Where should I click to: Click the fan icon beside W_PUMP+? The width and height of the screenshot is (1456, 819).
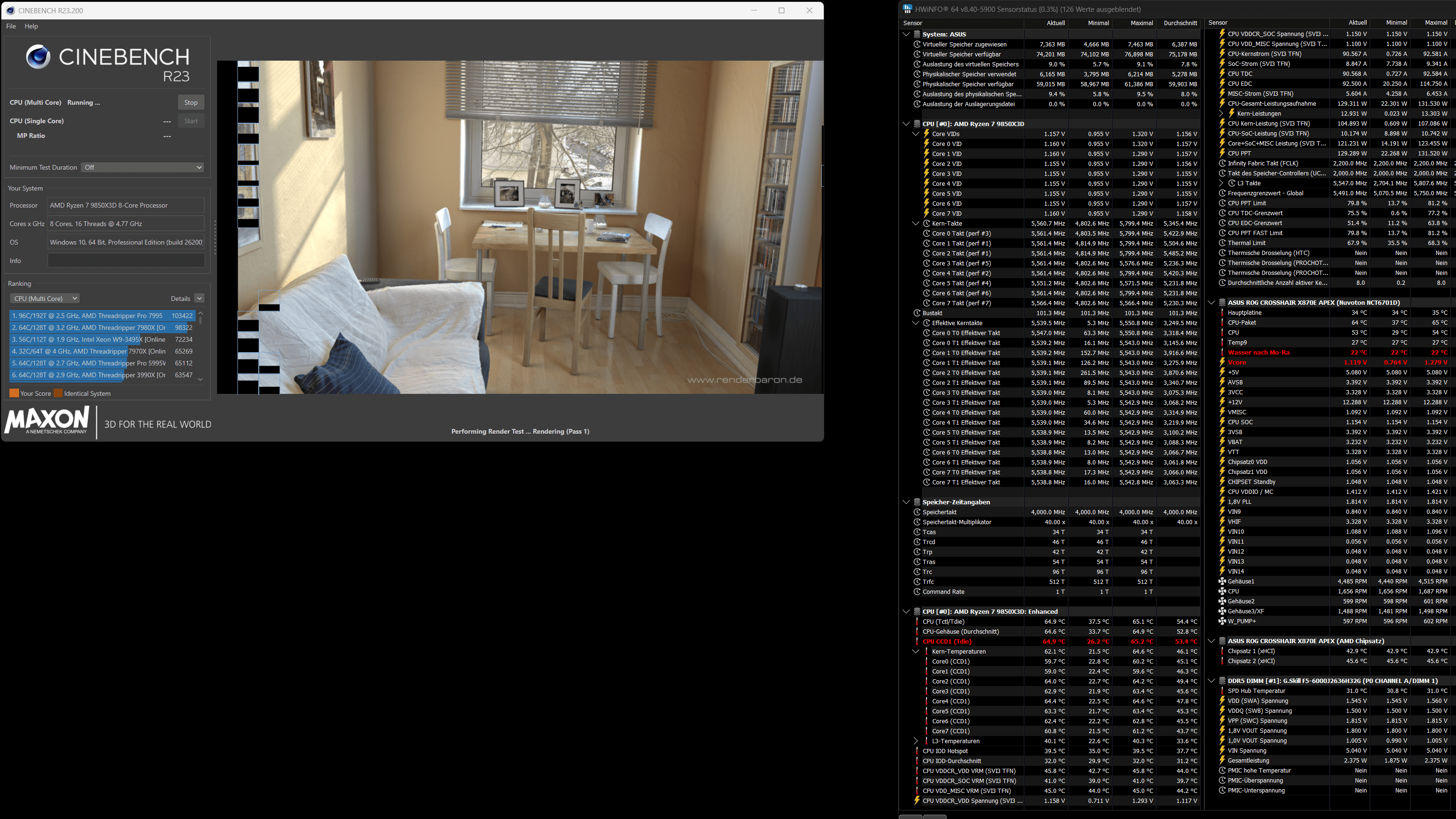(x=1222, y=621)
